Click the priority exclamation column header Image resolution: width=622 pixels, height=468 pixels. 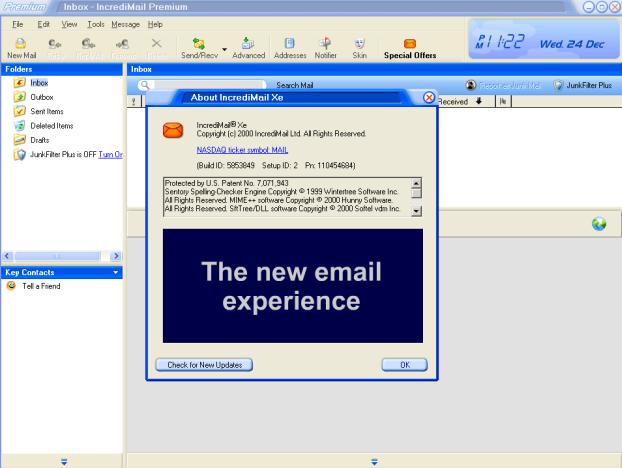pos(134,102)
